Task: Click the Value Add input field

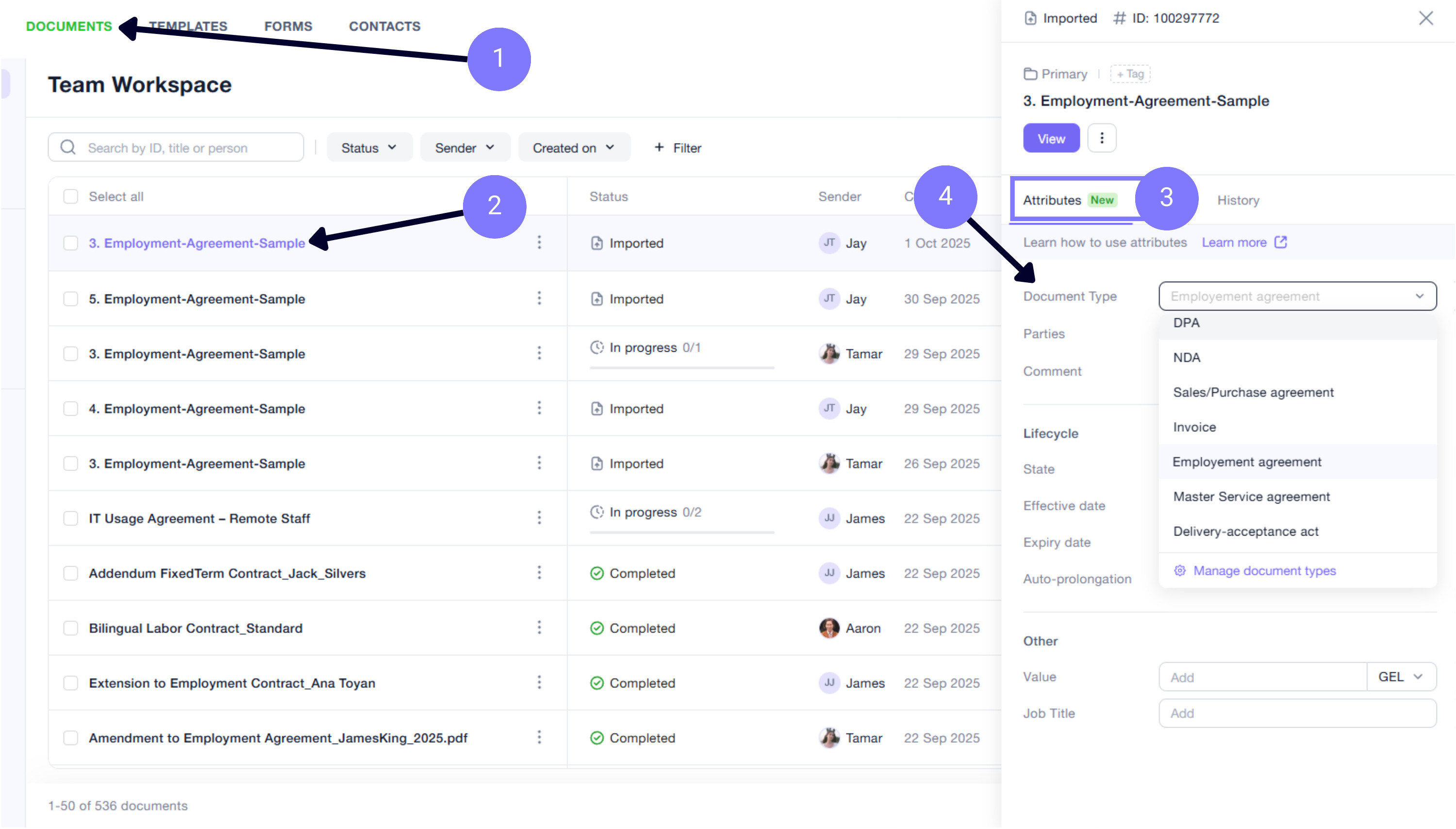Action: click(1263, 676)
